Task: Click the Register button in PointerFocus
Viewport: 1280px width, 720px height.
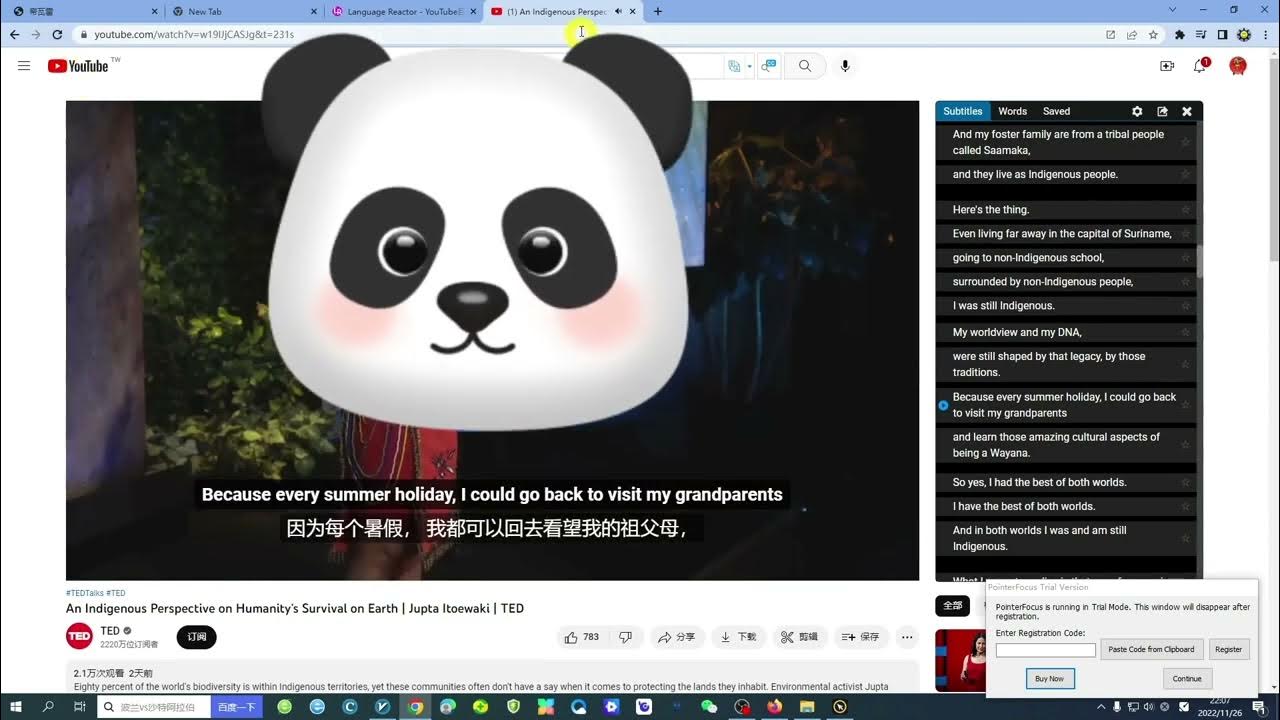Action: (x=1229, y=649)
